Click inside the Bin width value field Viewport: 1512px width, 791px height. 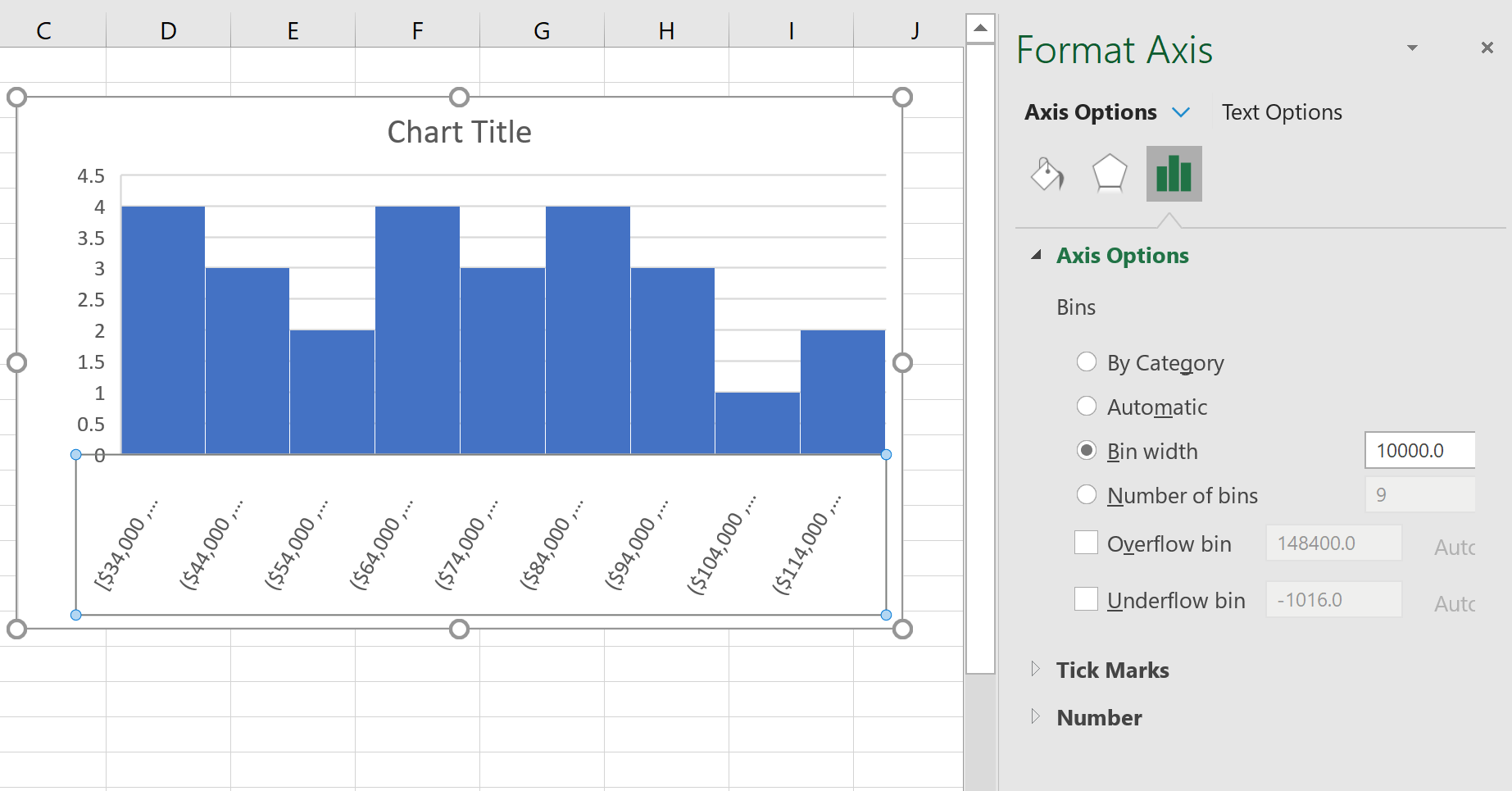coord(1419,450)
